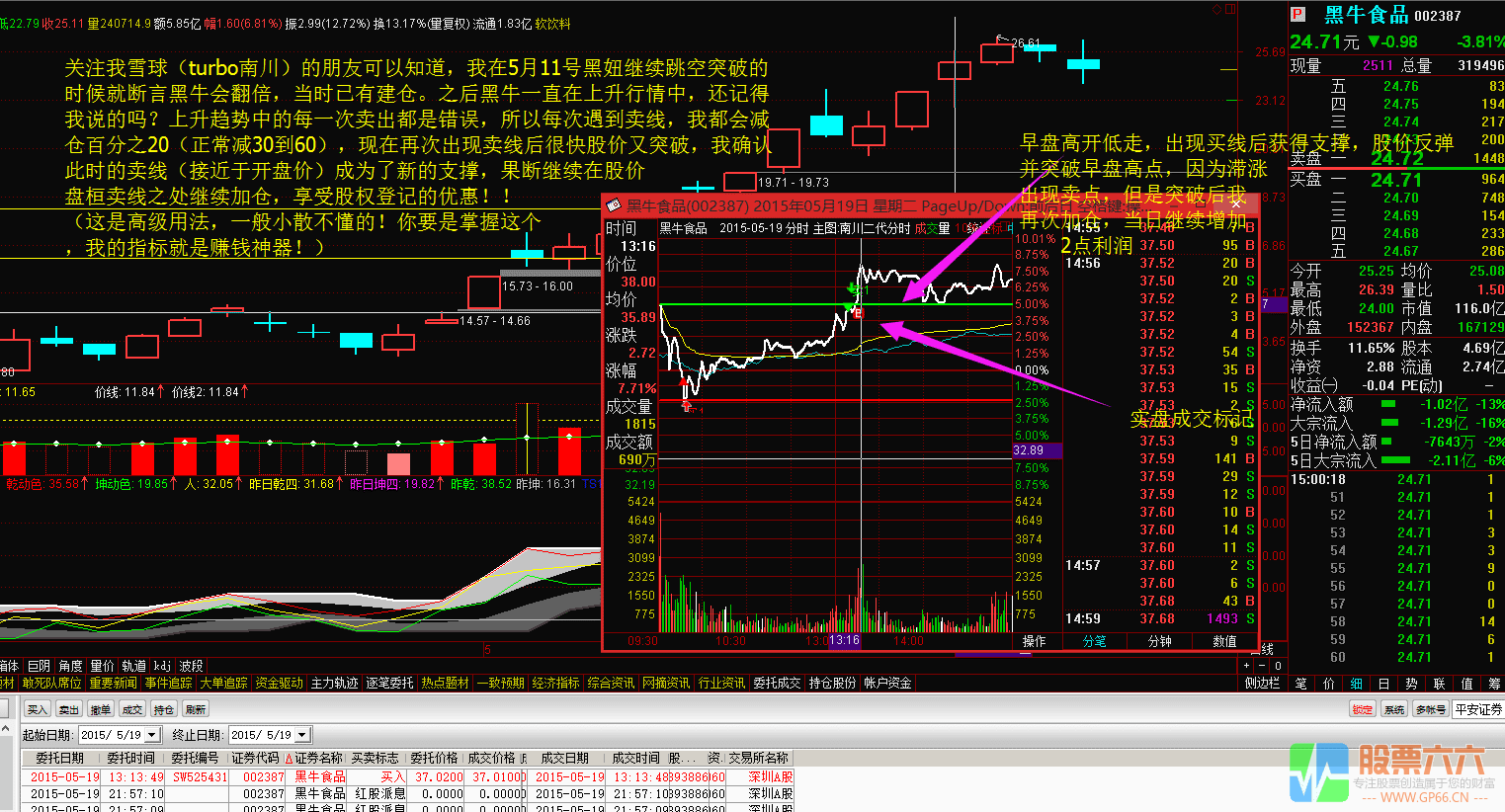
Task: Select the order row numbered SW525431
Action: pyautogui.click(x=407, y=776)
